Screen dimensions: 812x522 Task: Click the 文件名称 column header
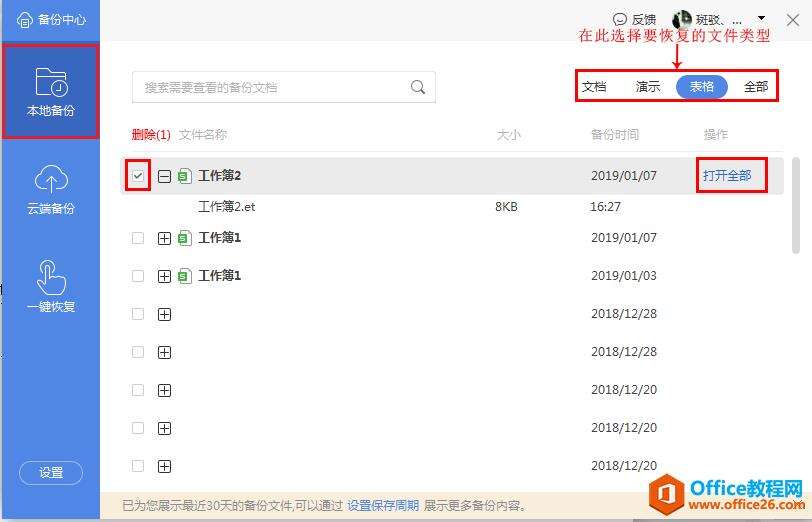[x=203, y=135]
